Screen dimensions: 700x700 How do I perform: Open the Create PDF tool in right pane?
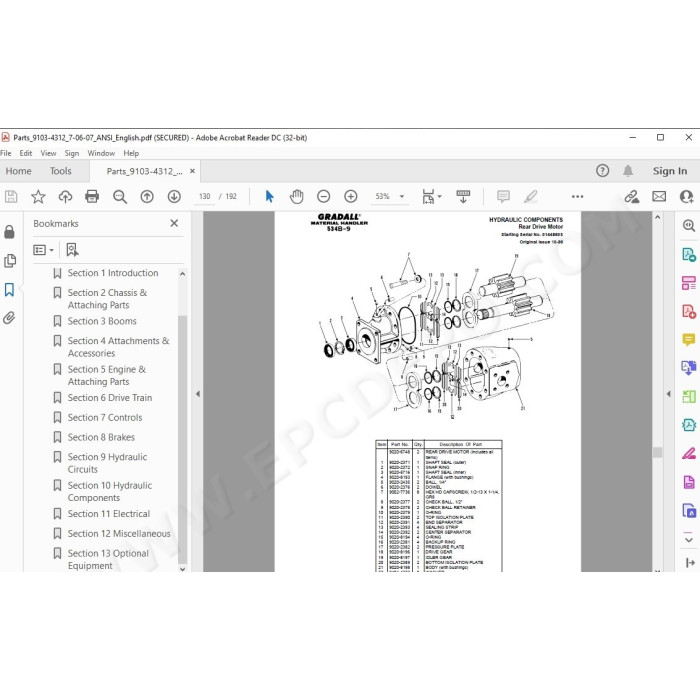tap(689, 311)
